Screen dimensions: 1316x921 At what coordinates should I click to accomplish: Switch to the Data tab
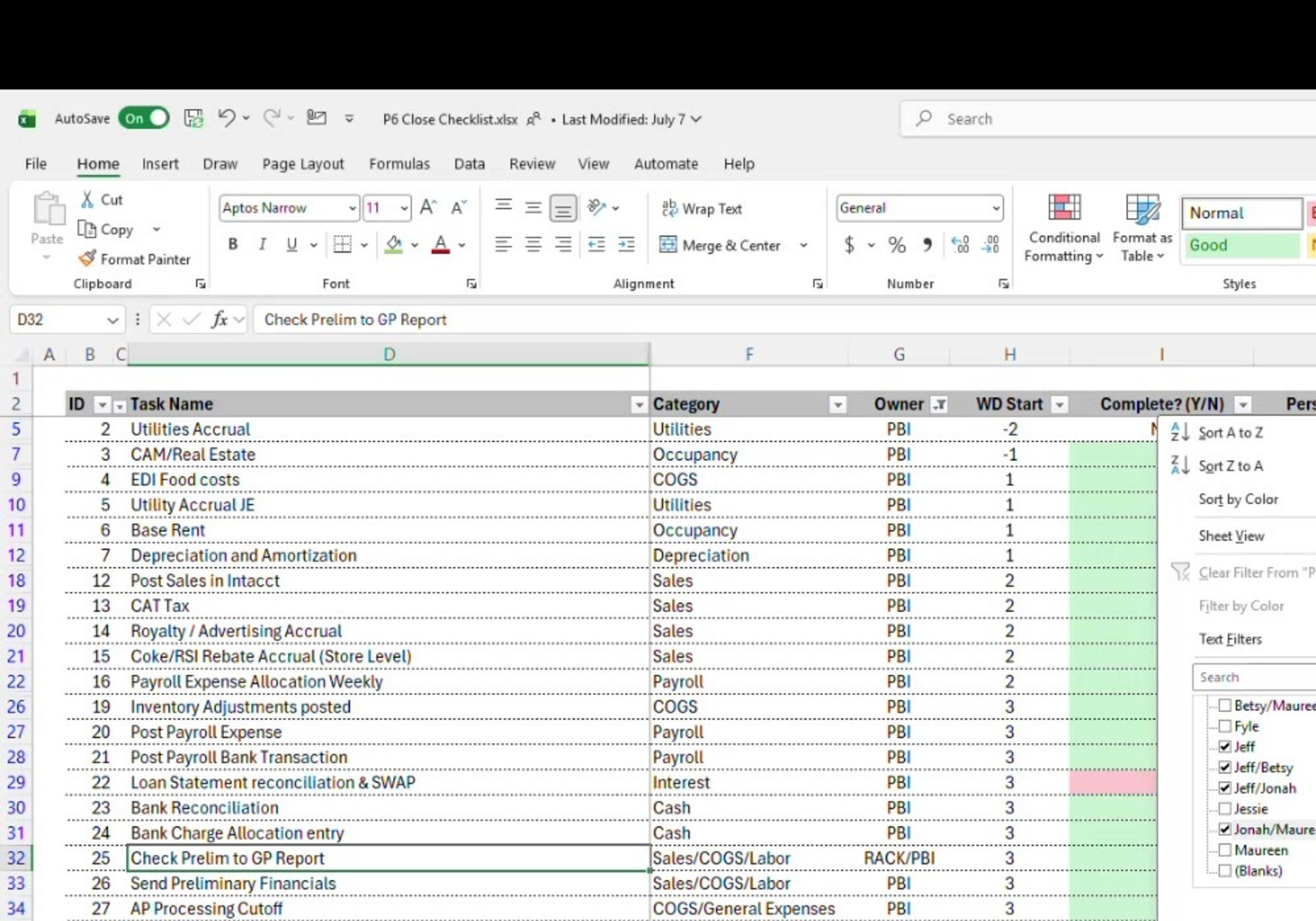point(469,163)
